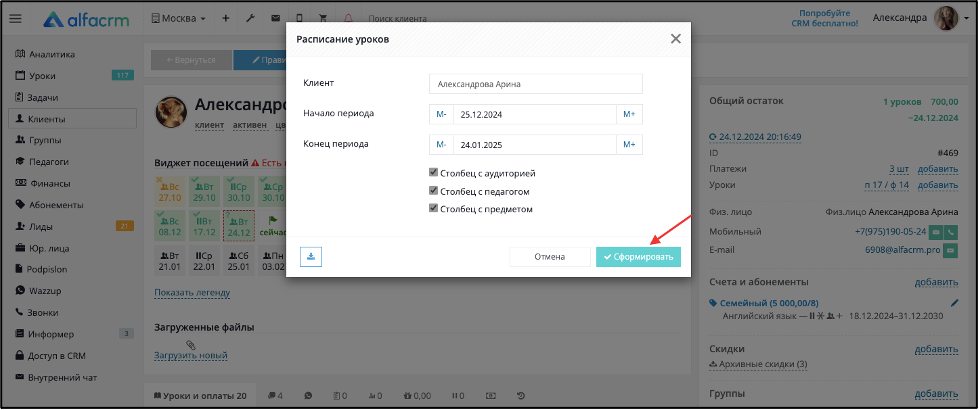Toggle Столбец с педагогом checkbox
The height and width of the screenshot is (410, 979).
[x=433, y=191]
